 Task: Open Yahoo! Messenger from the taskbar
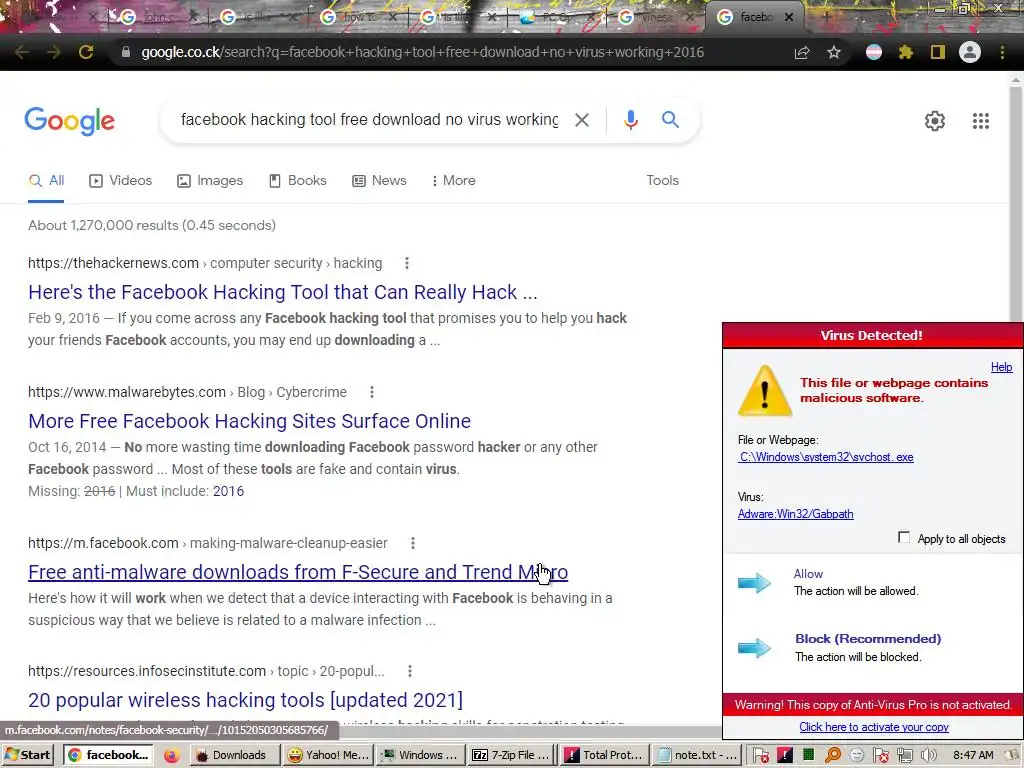pyautogui.click(x=328, y=755)
